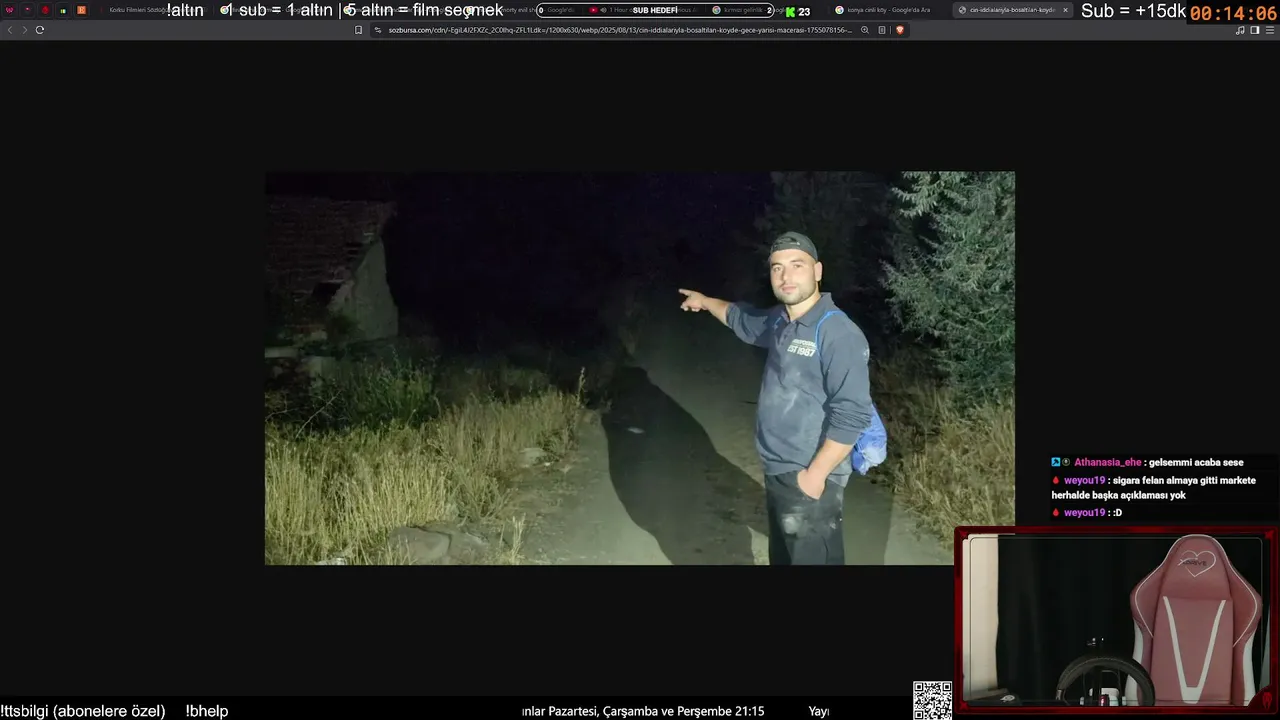Click the QR code beside the webcam
This screenshot has height=720, width=1280.
pyautogui.click(x=932, y=700)
